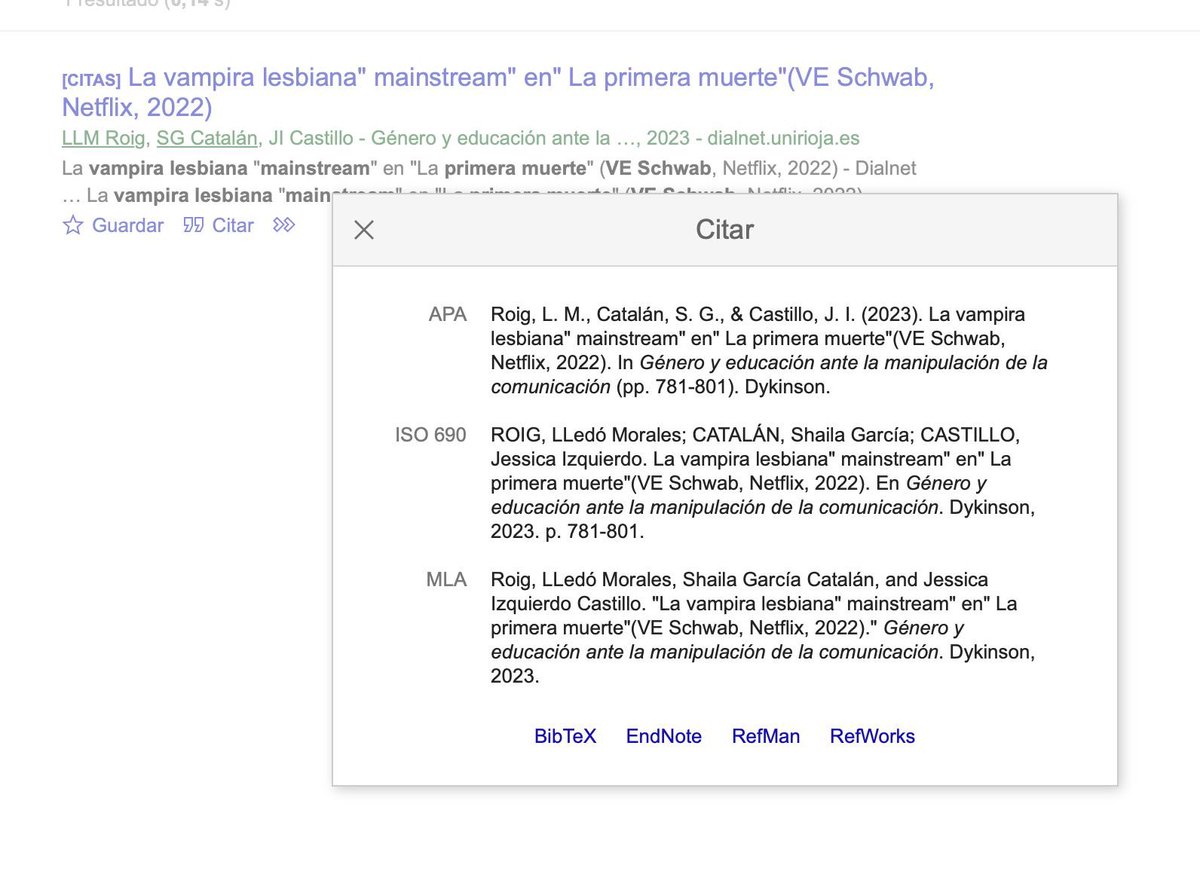Click the MLA format label
Screen dimensions: 1200x874
(x=446, y=580)
